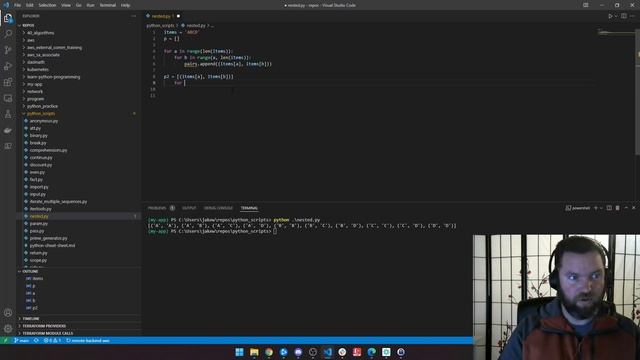Screen dimensions: 640x360
Task: Open the Testing flask icon view
Action: [x=8, y=114]
